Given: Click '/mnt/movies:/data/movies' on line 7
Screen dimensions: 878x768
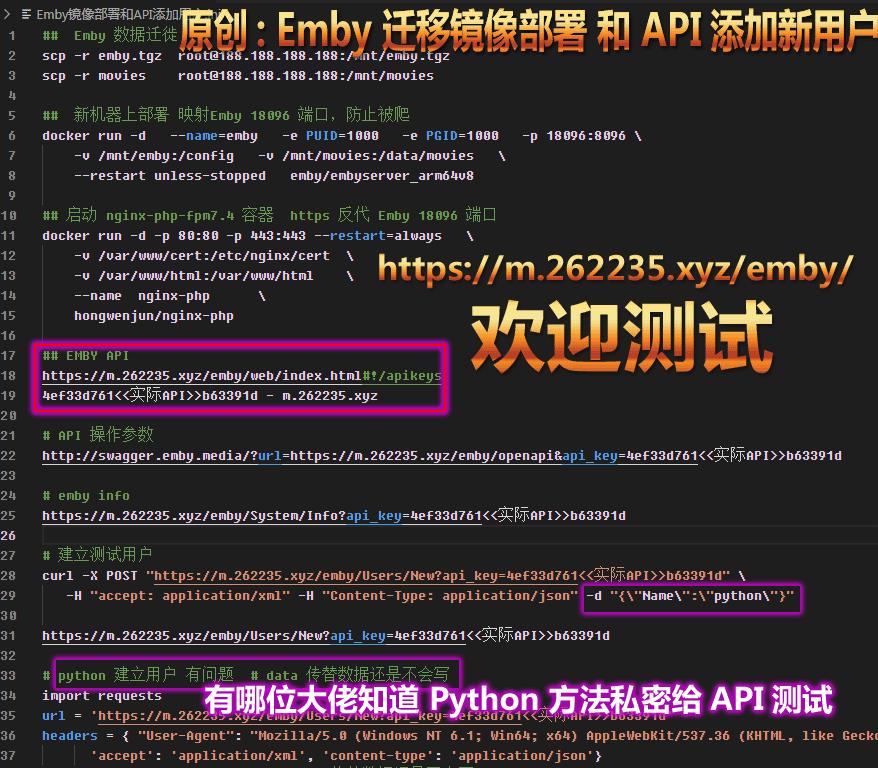Looking at the screenshot, I should point(378,156).
